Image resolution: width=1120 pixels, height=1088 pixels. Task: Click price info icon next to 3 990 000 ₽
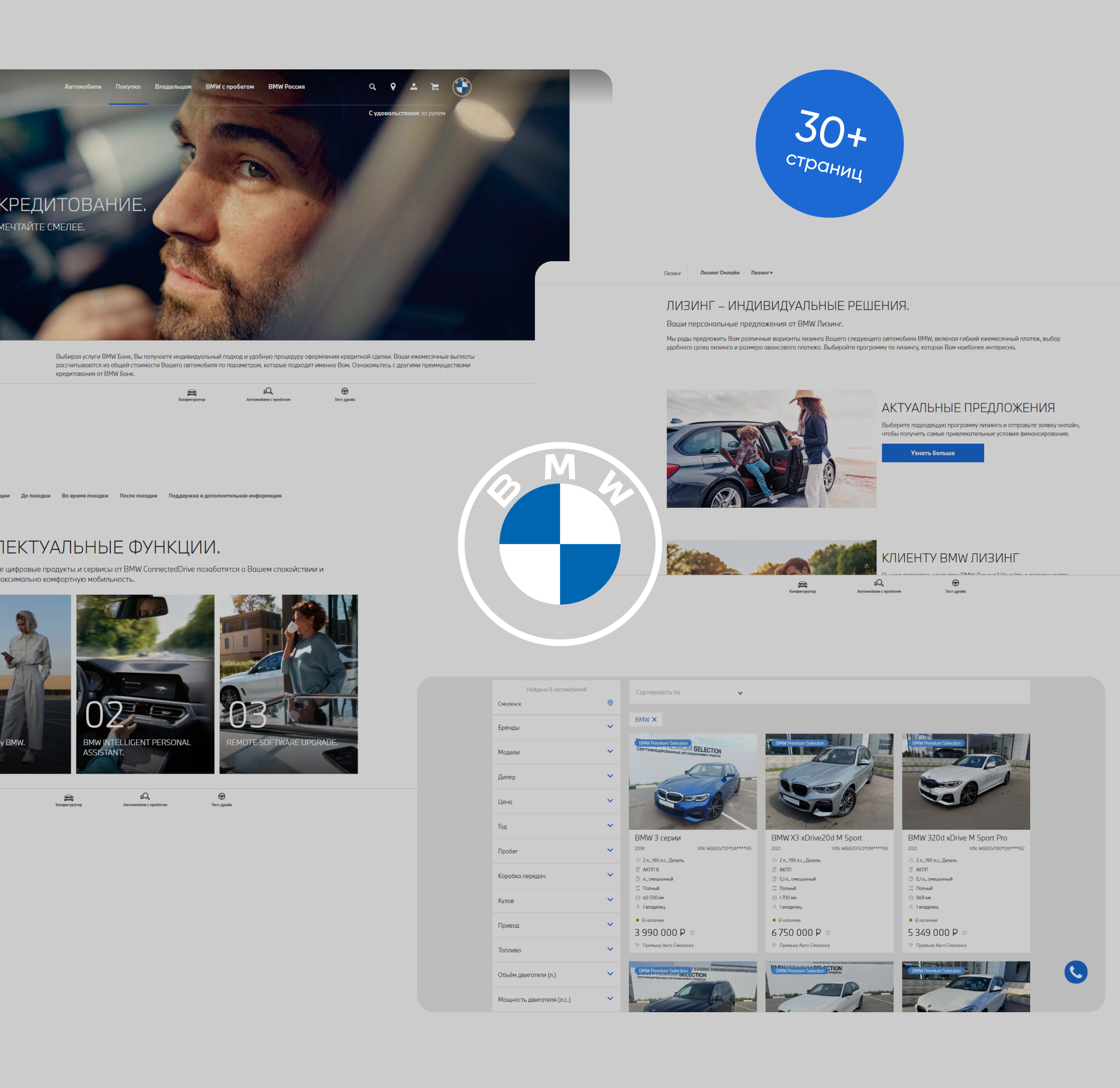click(692, 932)
